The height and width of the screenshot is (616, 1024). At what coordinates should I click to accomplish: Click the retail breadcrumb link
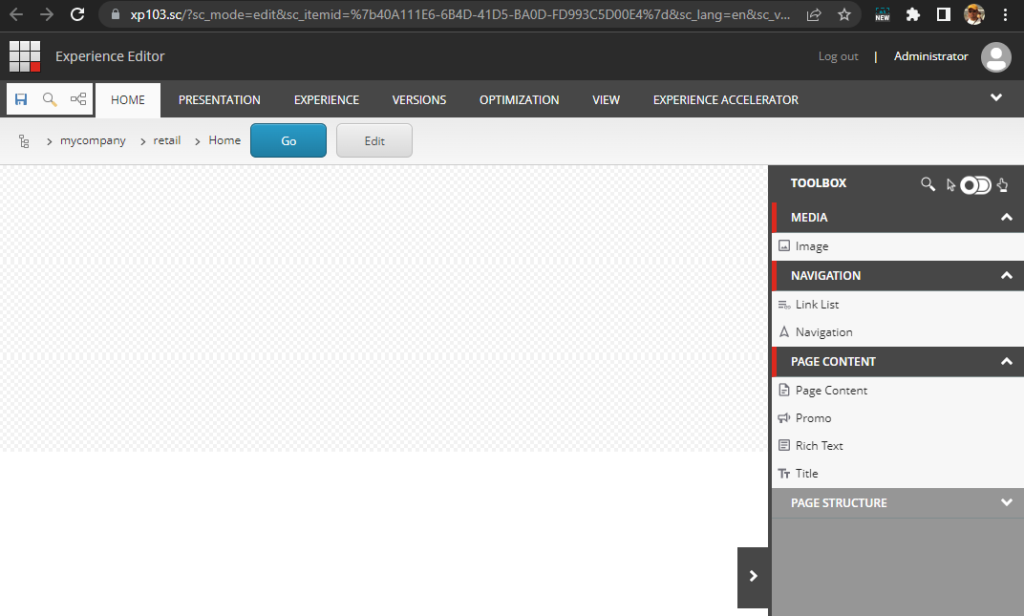[x=167, y=140]
